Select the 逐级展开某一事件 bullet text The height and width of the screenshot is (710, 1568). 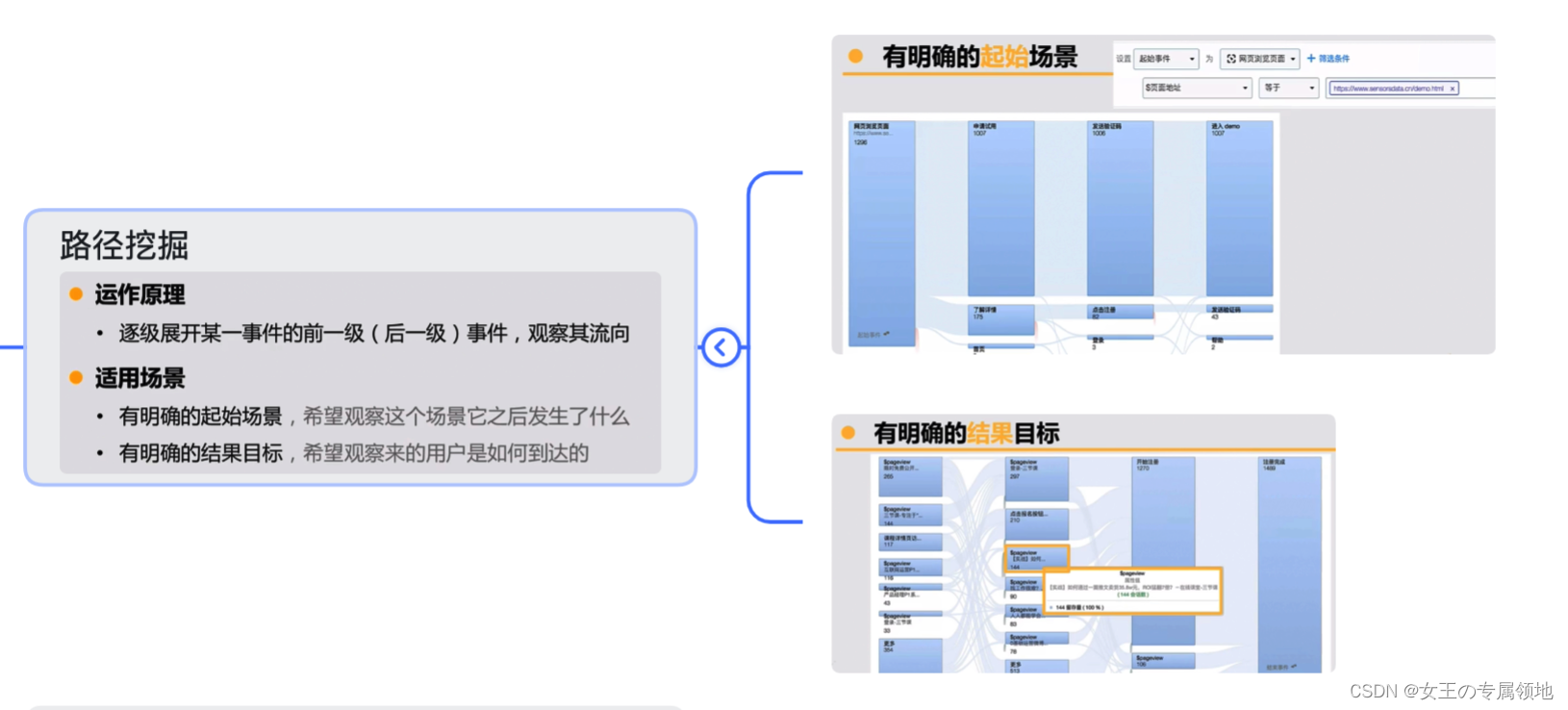374,334
